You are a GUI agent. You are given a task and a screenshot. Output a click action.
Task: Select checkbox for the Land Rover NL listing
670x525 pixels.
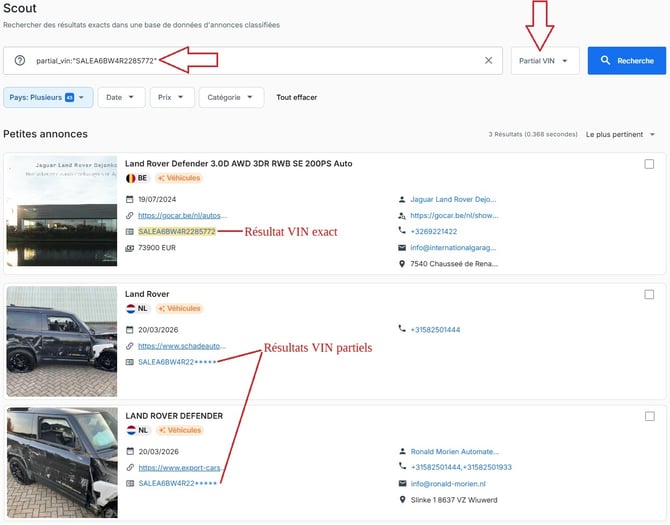(x=649, y=294)
